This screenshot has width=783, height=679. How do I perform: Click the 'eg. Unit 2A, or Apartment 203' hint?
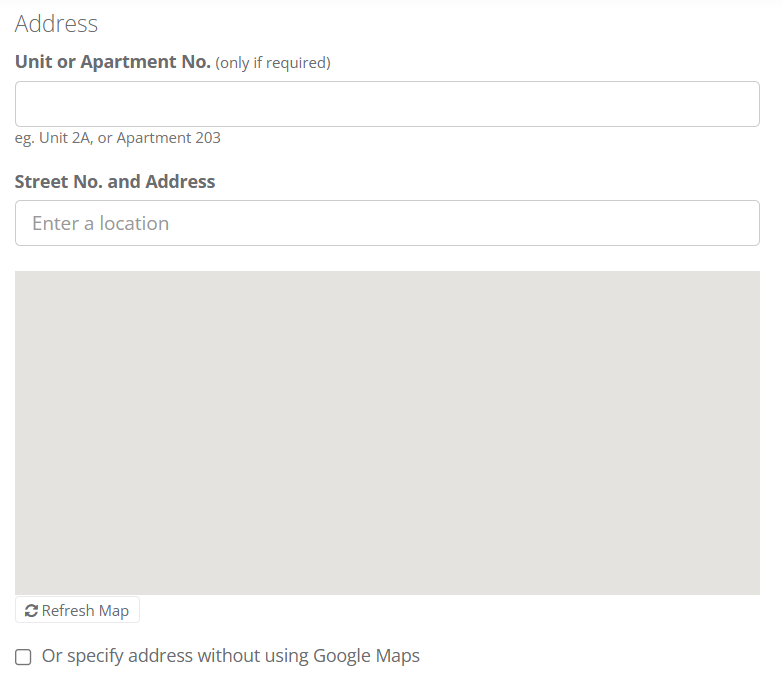click(118, 138)
